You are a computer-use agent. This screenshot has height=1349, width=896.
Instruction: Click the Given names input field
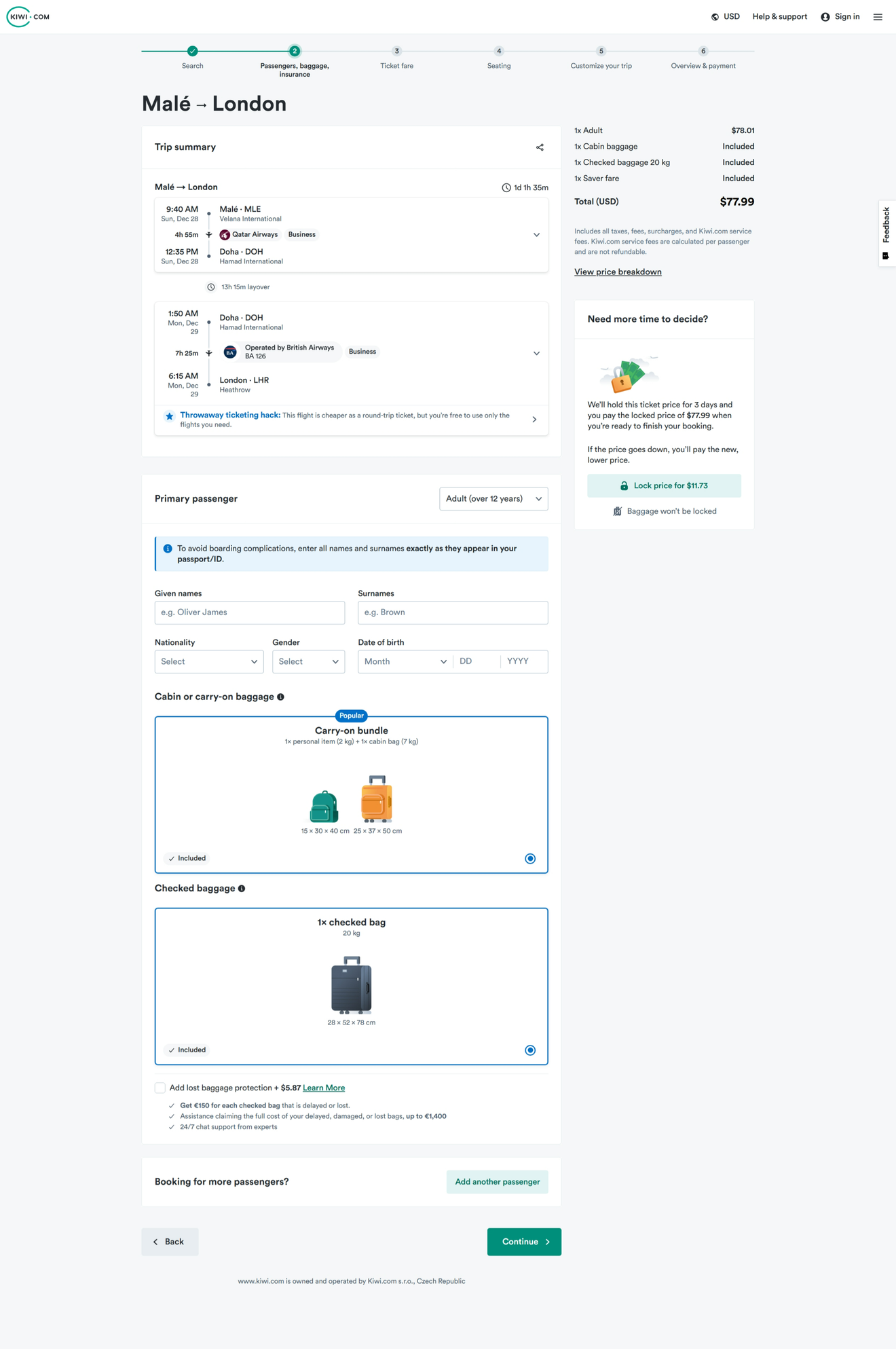click(250, 612)
